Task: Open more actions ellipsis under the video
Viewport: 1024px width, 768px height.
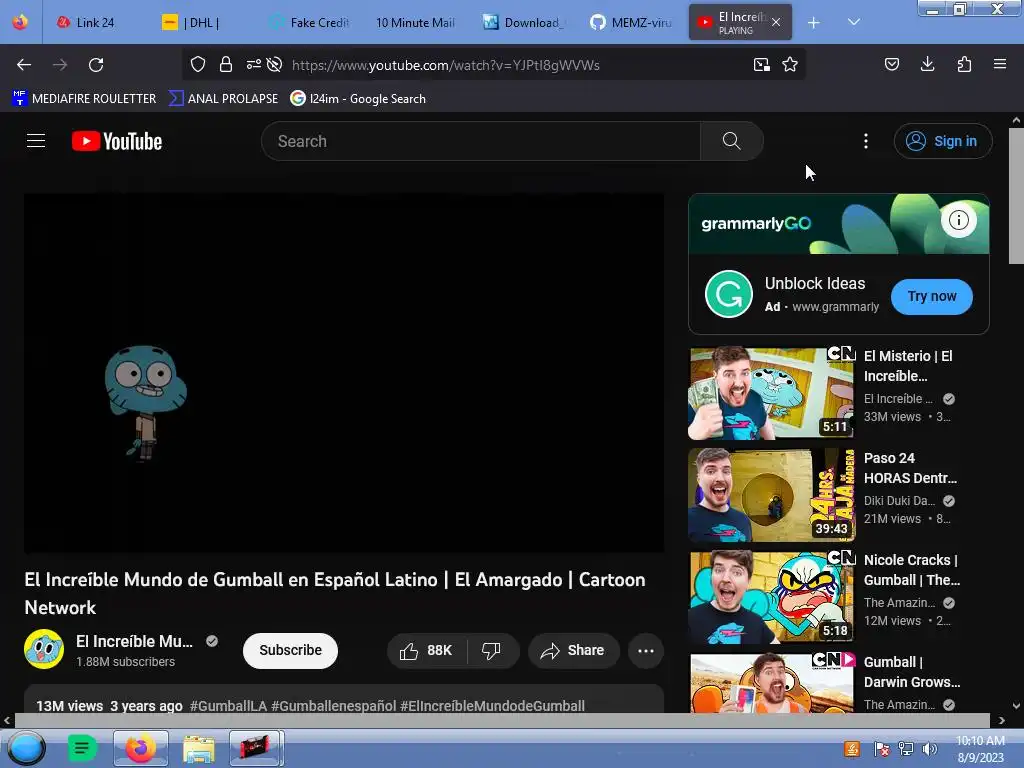Action: click(646, 650)
